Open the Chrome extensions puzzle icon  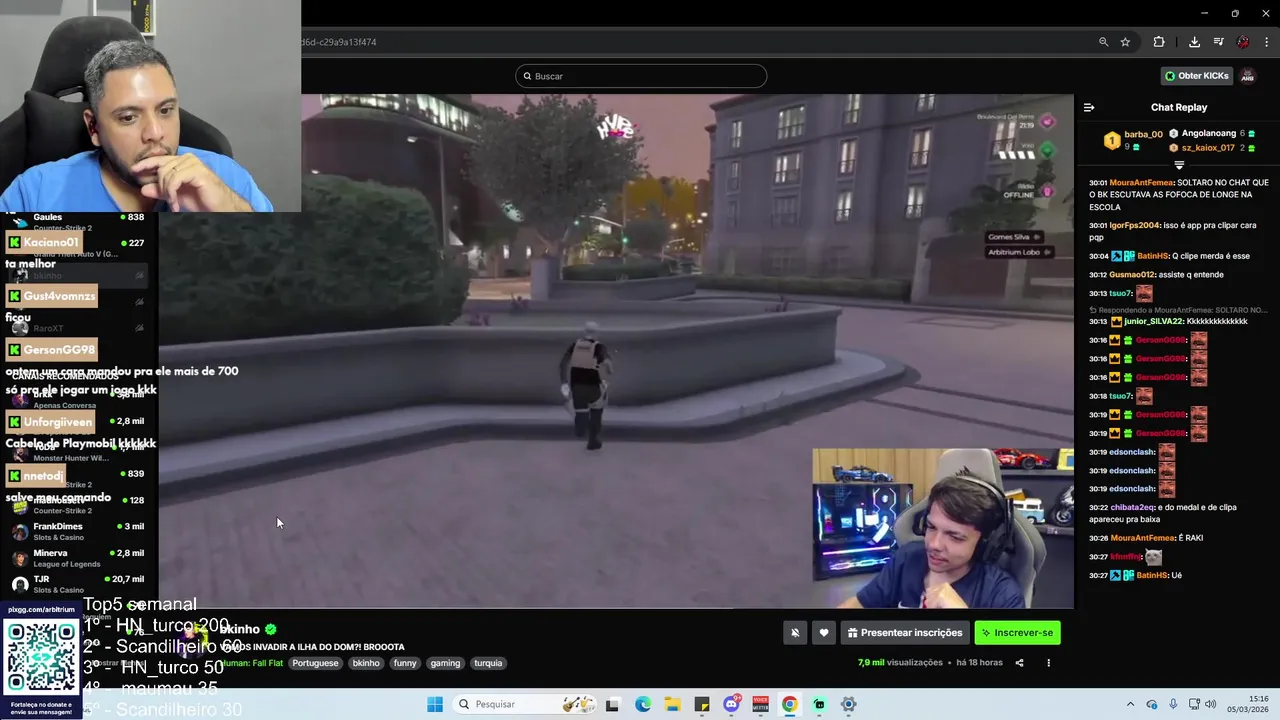1159,42
